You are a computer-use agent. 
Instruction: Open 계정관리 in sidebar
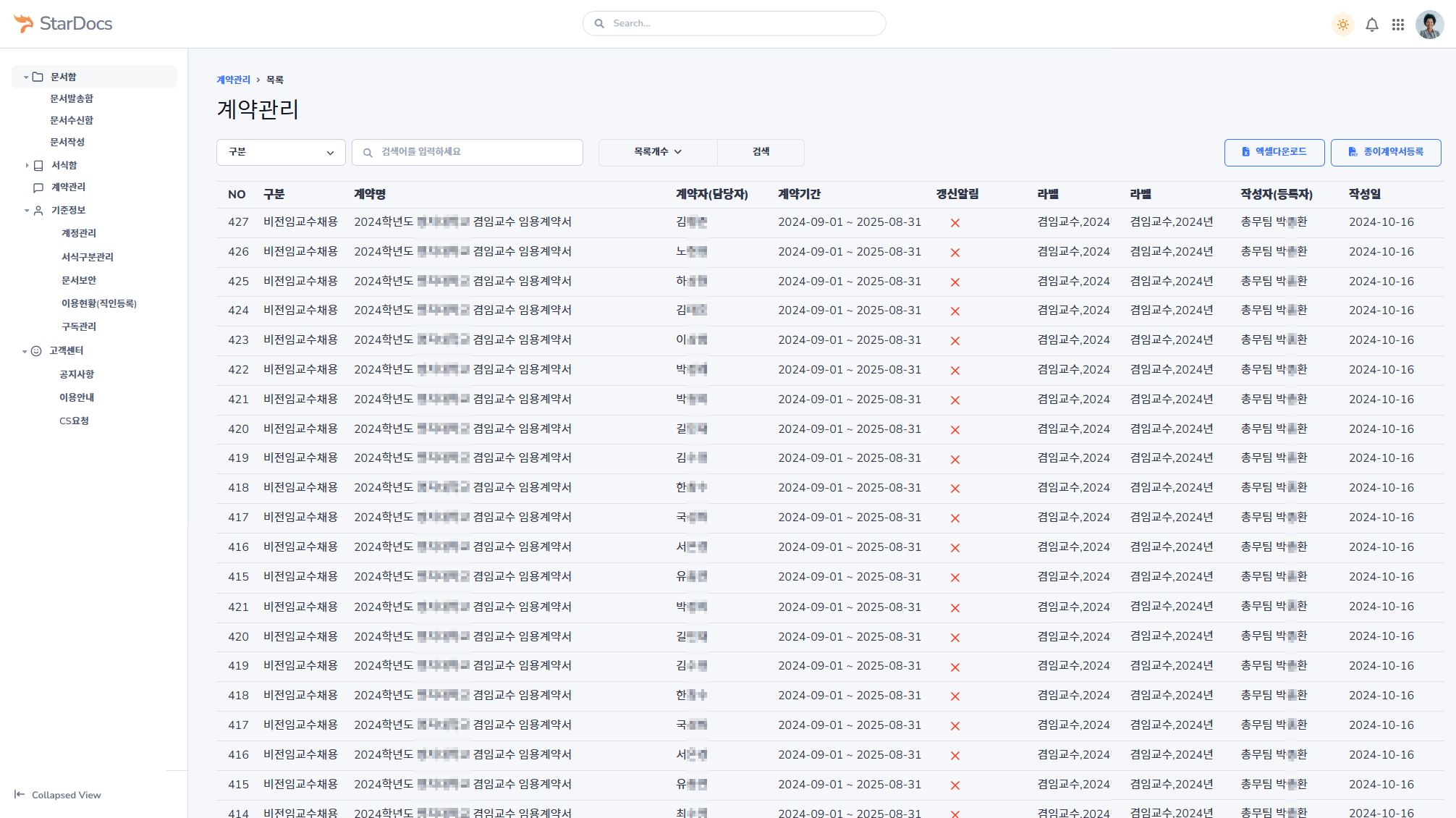tap(79, 233)
